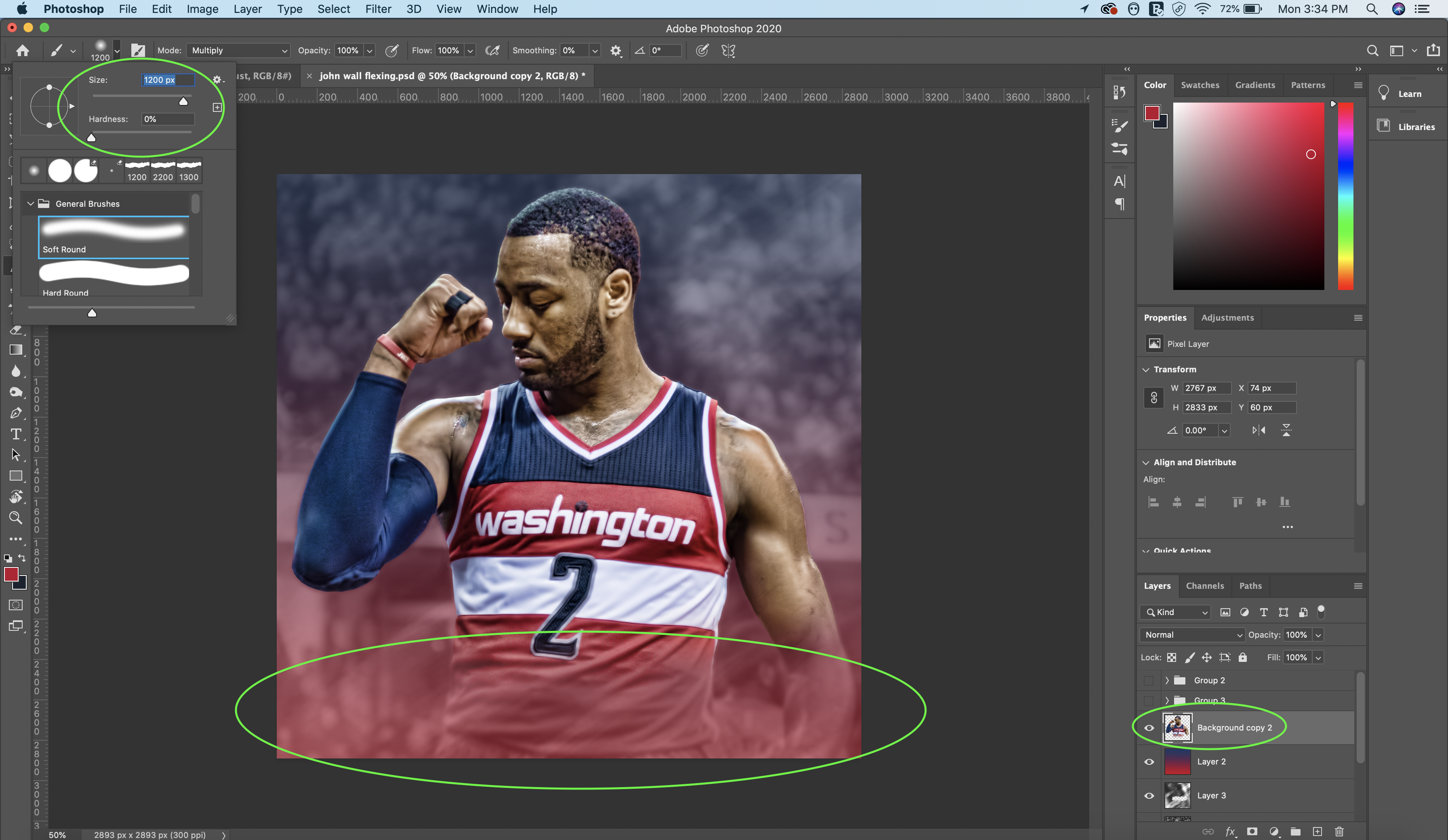Switch to the Adjustments tab
This screenshot has width=1448, height=840.
click(1227, 318)
